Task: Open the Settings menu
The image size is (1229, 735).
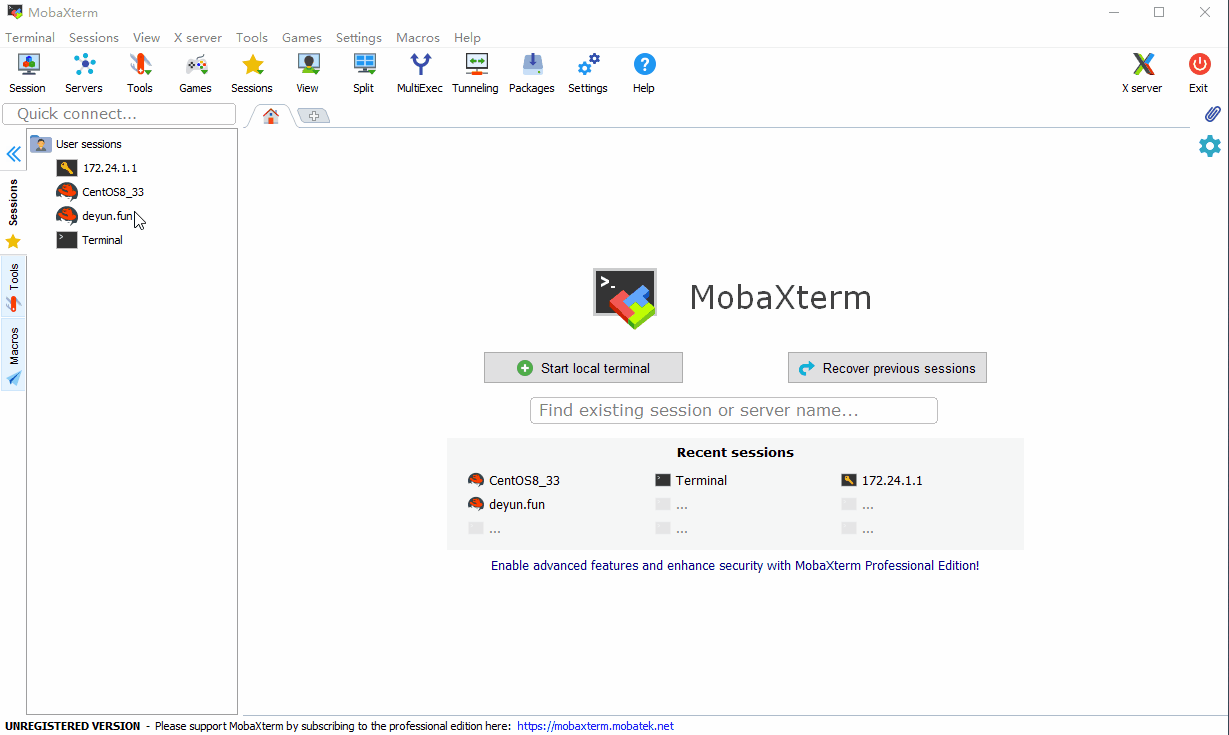Action: click(x=359, y=38)
